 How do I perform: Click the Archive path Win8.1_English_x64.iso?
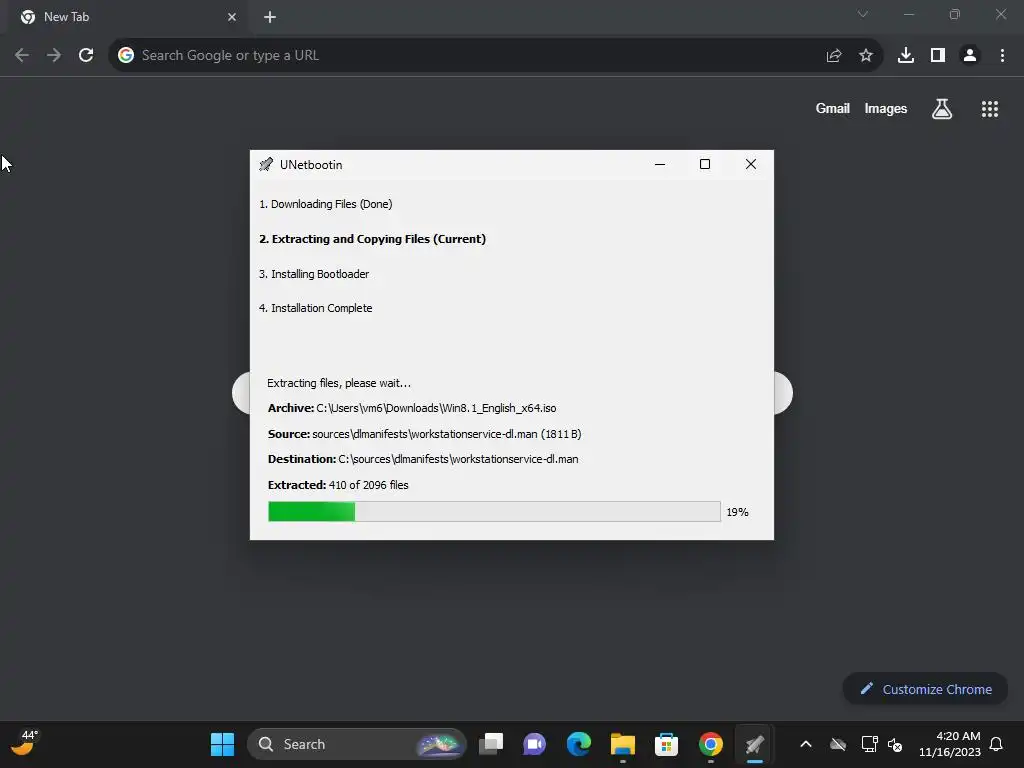point(436,408)
